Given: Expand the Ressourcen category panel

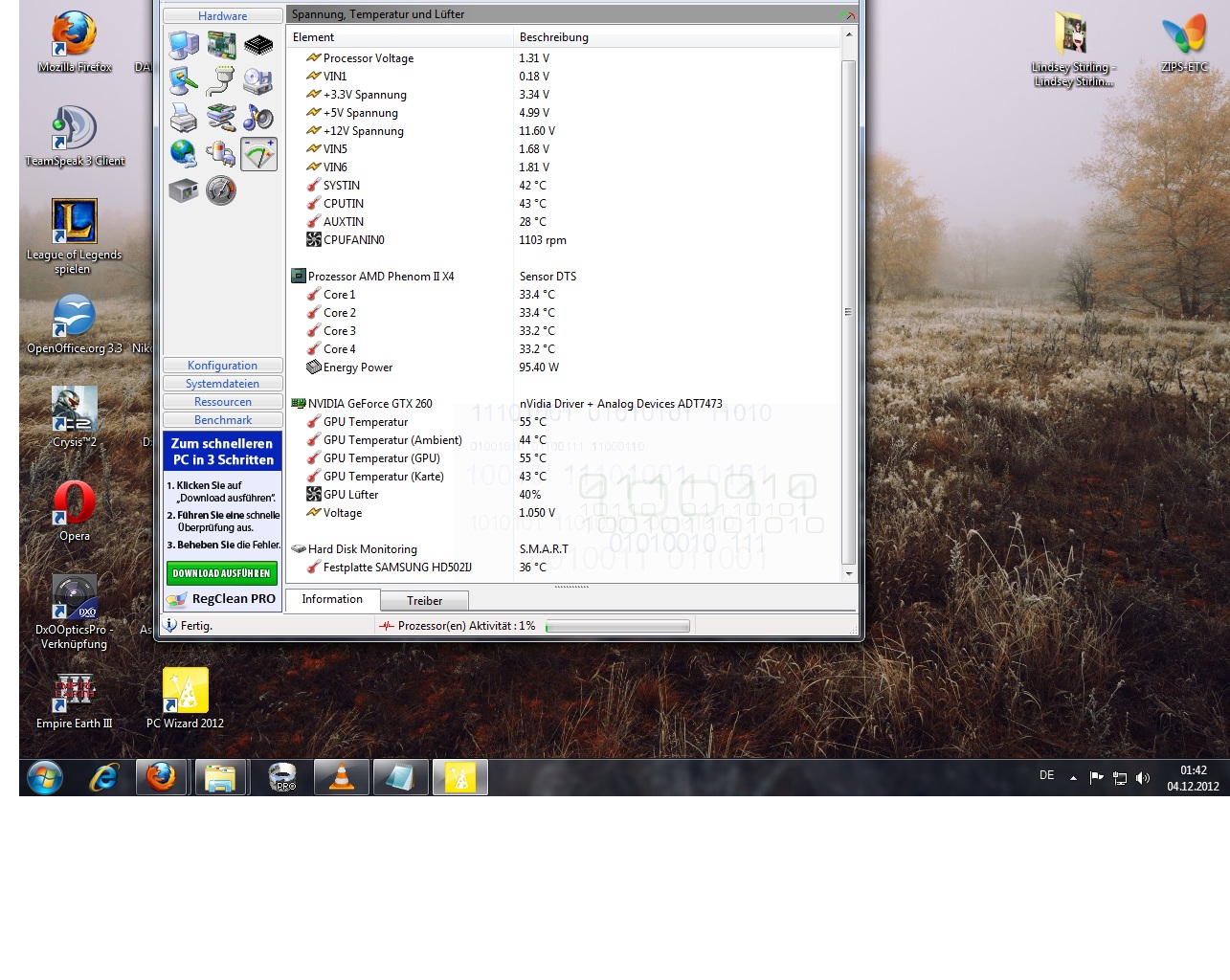Looking at the screenshot, I should (x=223, y=402).
